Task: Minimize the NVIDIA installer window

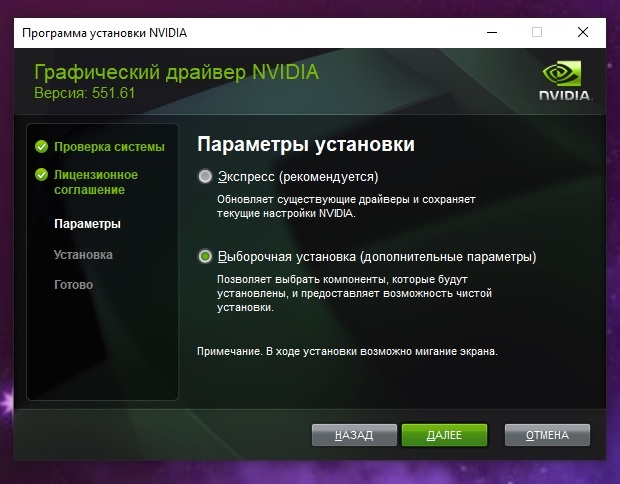Action: coord(492,32)
